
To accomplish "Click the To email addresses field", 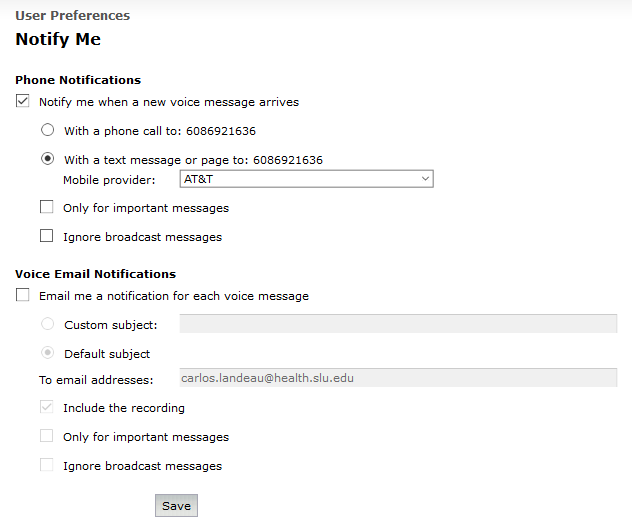I will (x=398, y=378).
